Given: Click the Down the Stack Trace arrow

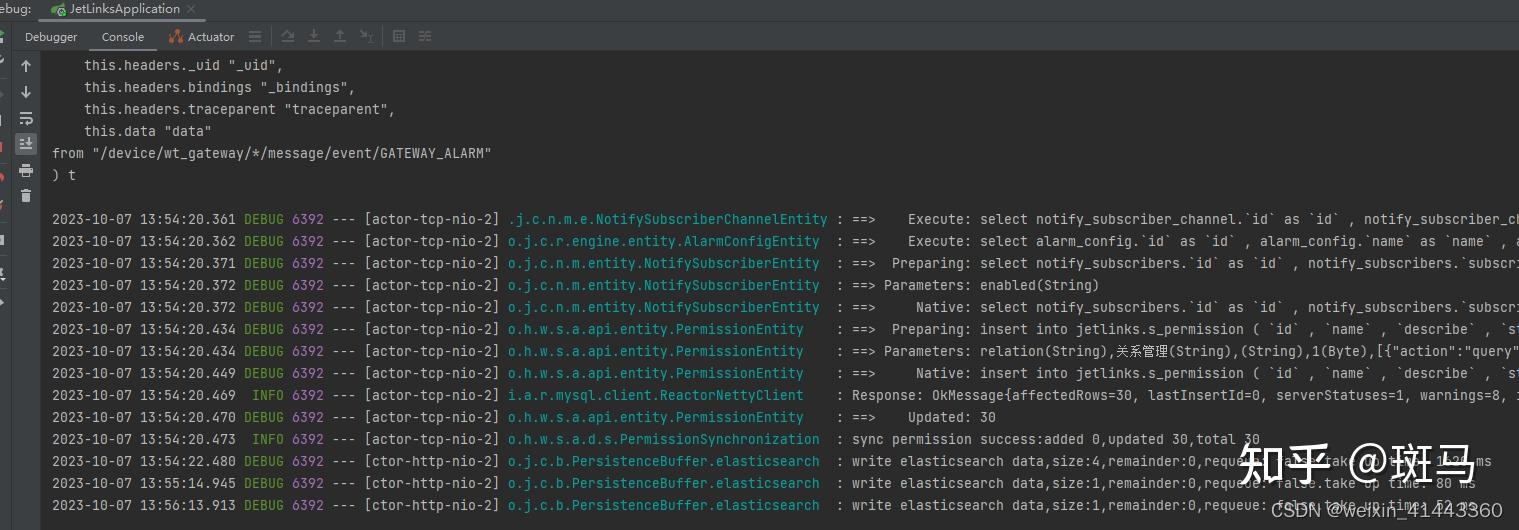Looking at the screenshot, I should [26, 92].
